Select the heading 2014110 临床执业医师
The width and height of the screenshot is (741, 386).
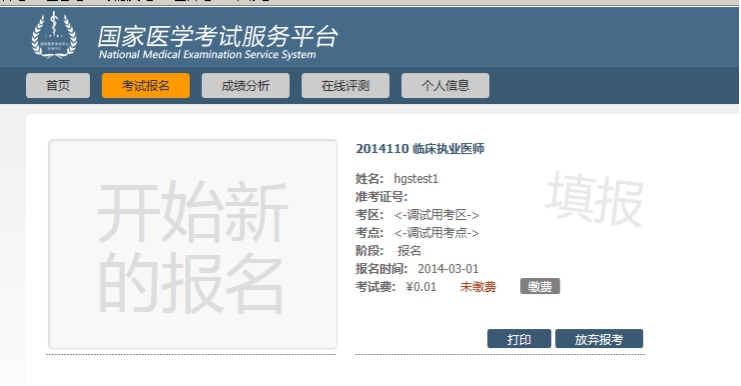420,149
